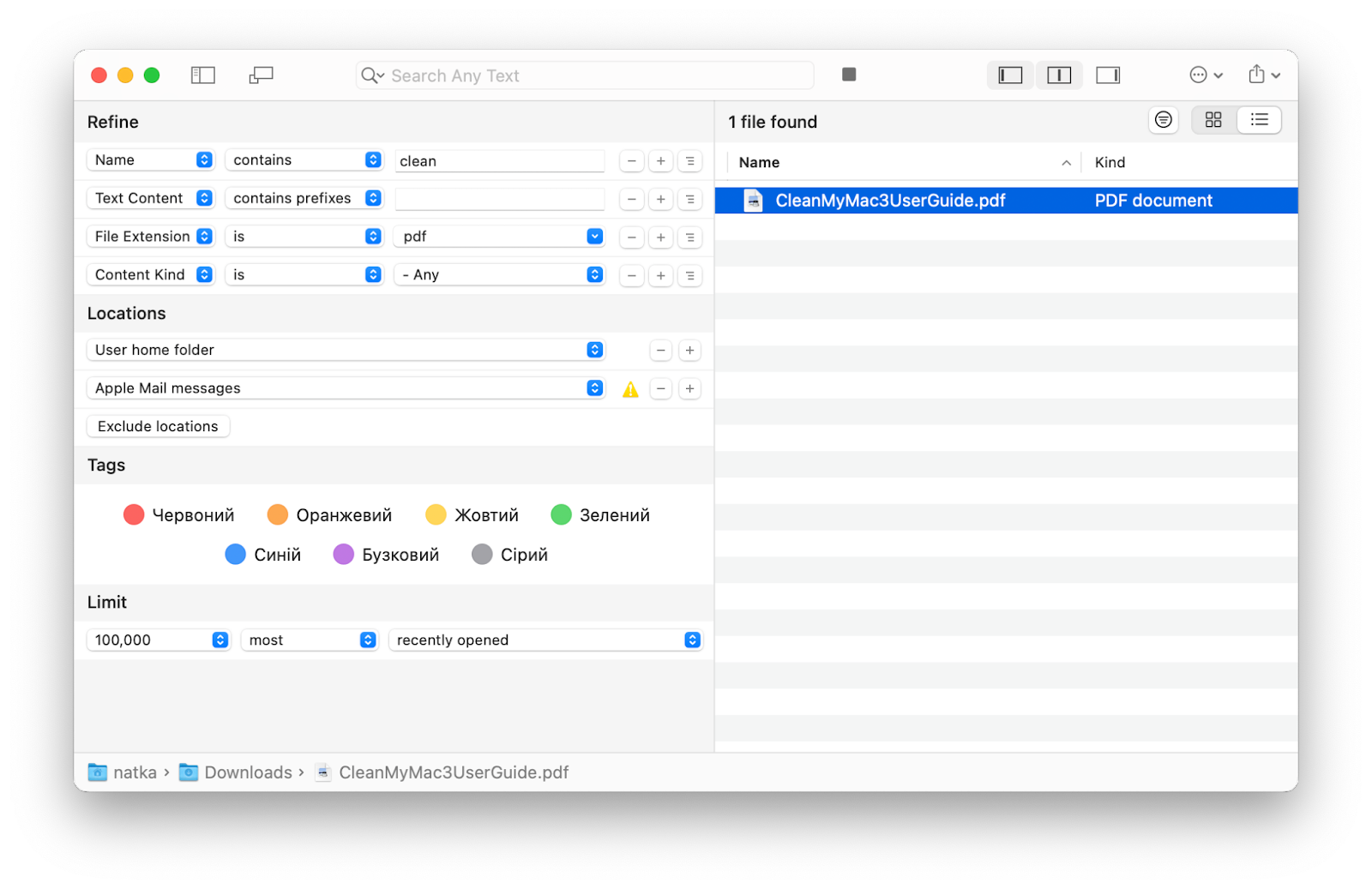
Task: Click natka in the breadcrumb path bar
Action: (x=134, y=772)
